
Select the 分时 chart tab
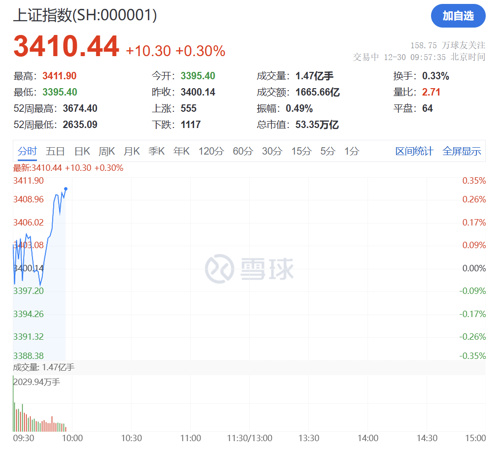[27, 151]
